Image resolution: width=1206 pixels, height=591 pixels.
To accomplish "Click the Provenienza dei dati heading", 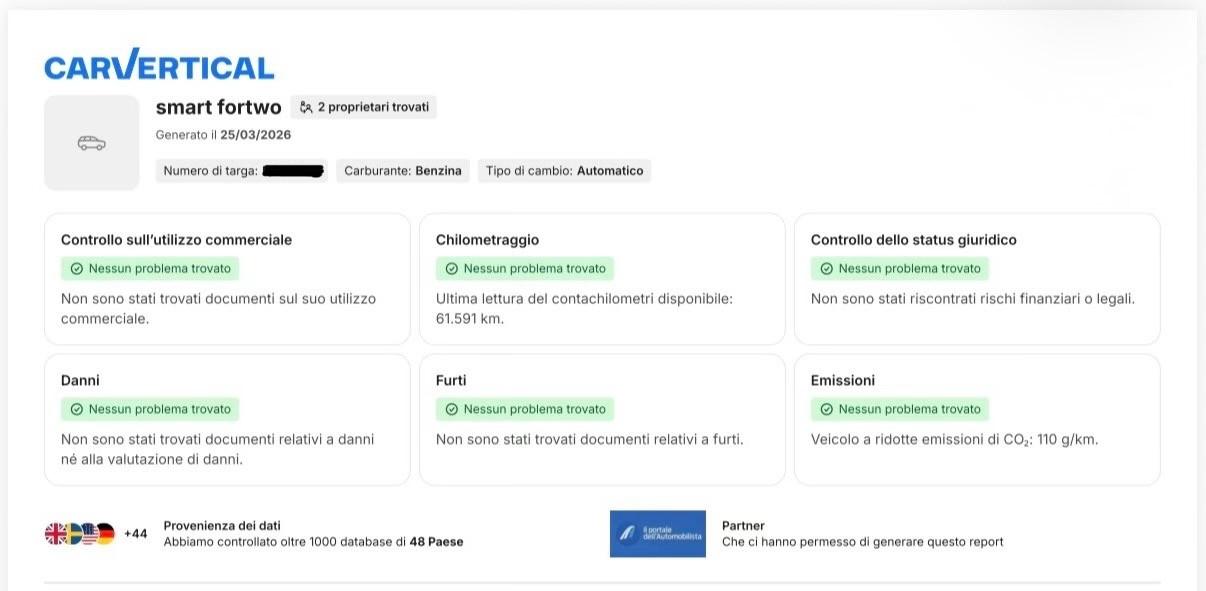I will click(222, 525).
